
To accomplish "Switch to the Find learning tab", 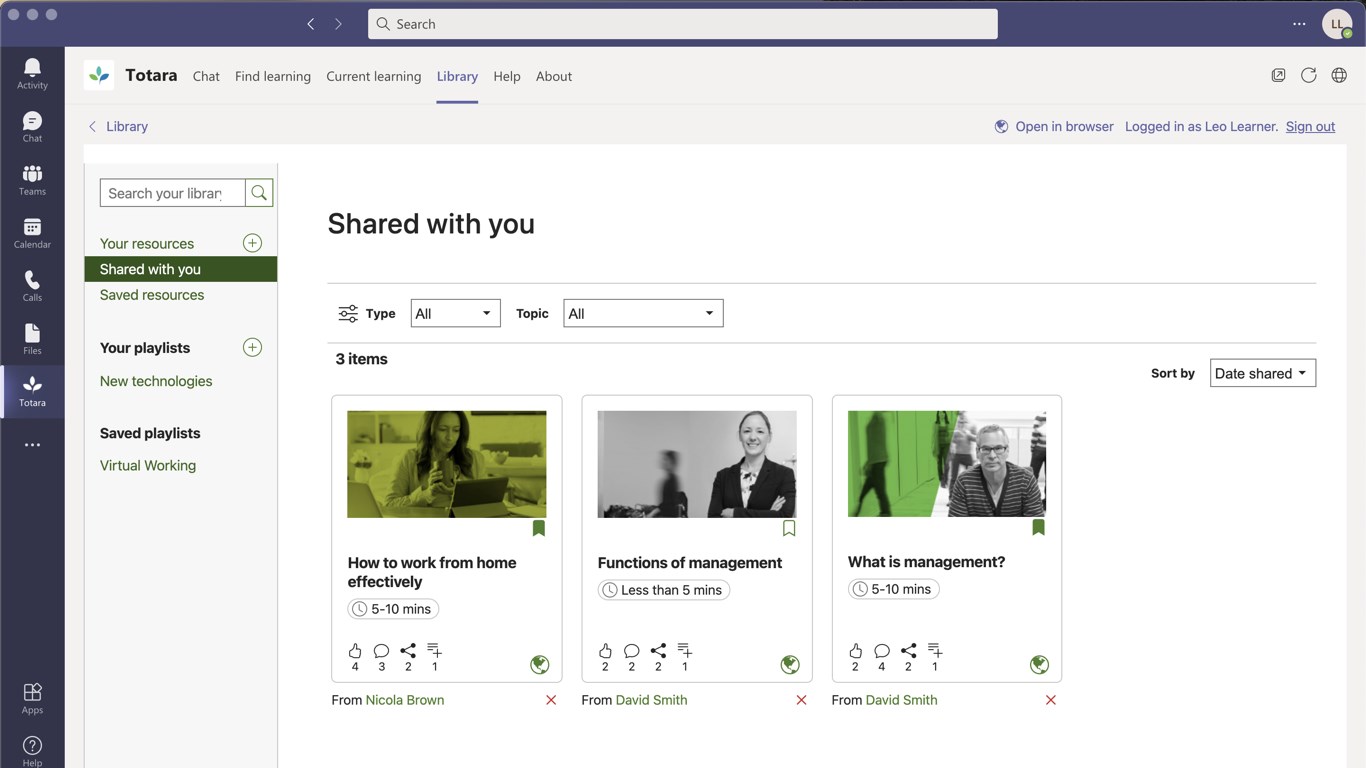I will pyautogui.click(x=272, y=76).
